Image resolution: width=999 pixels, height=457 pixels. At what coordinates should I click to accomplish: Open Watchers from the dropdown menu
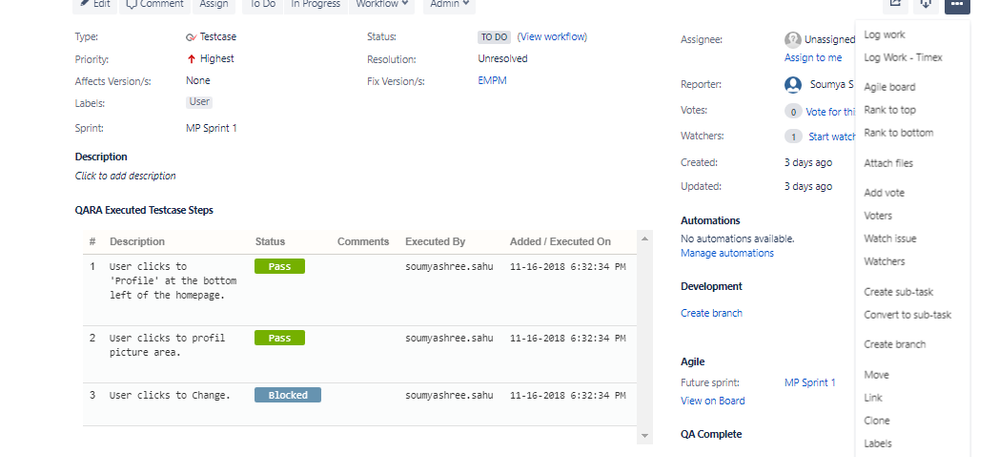(884, 261)
